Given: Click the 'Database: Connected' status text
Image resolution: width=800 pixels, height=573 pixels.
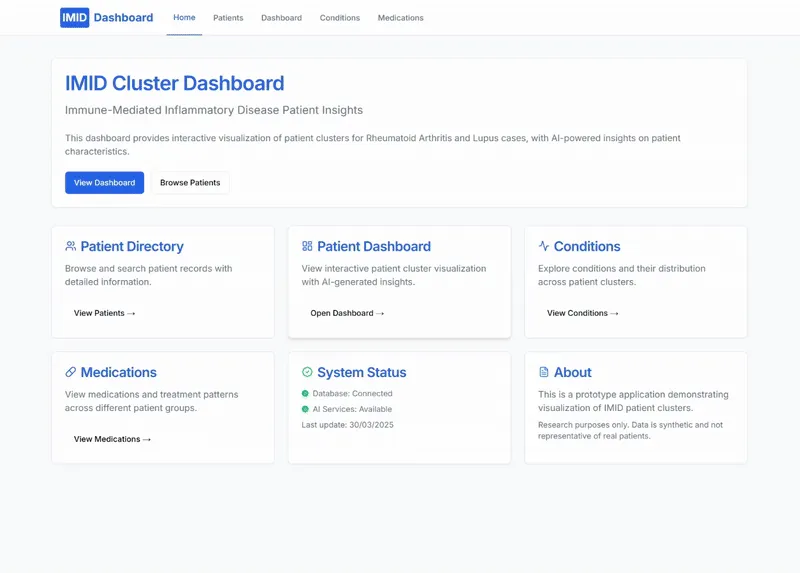Looking at the screenshot, I should point(353,393).
